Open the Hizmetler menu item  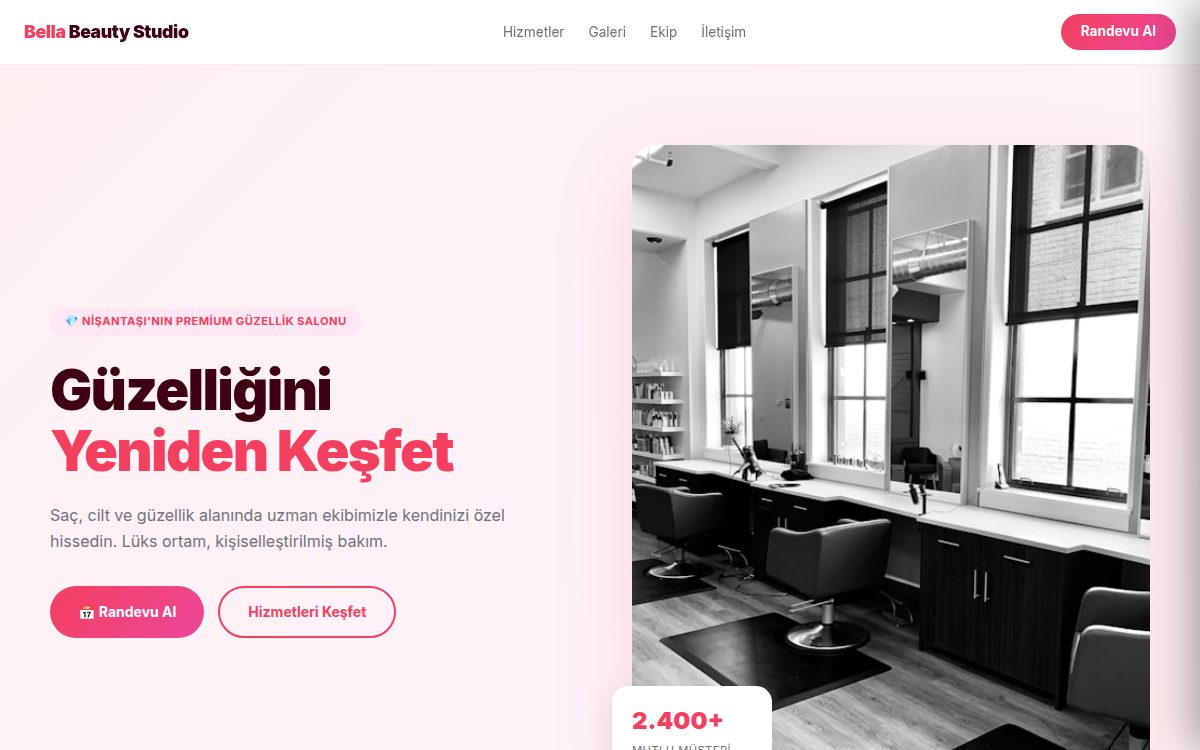point(533,32)
